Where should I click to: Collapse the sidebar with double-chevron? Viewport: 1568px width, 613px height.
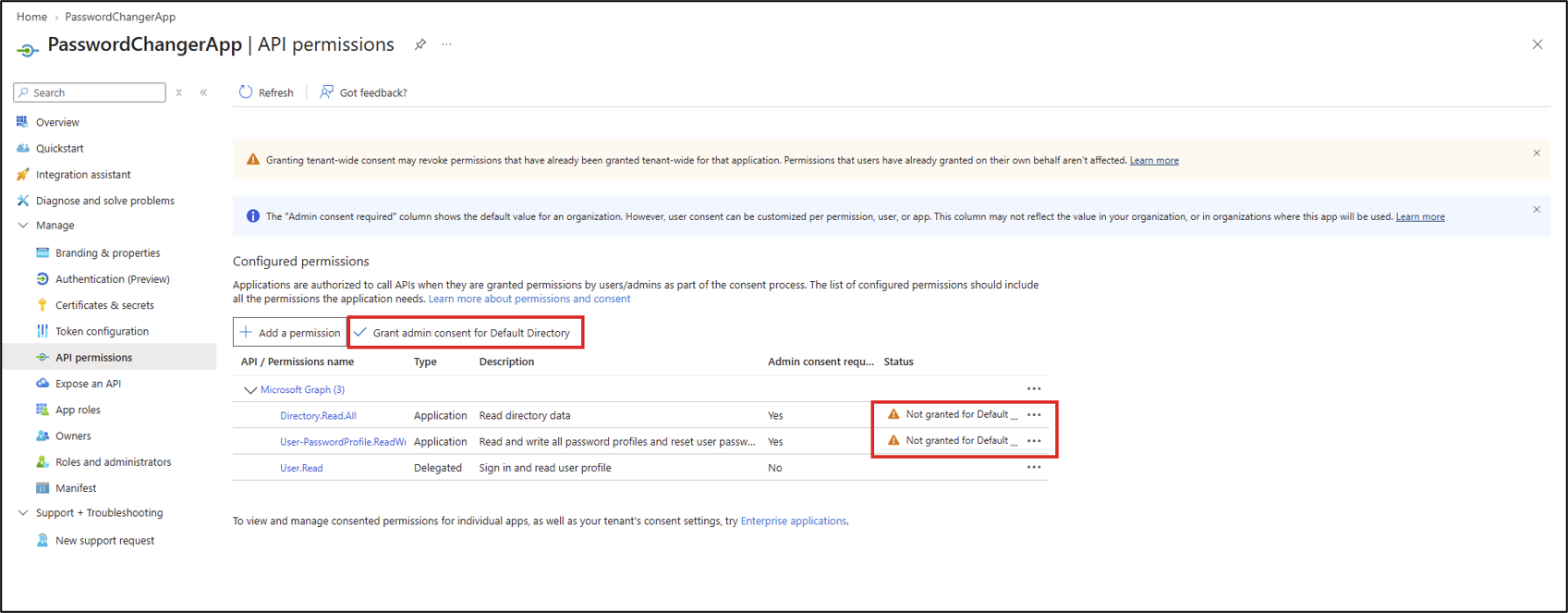203,92
